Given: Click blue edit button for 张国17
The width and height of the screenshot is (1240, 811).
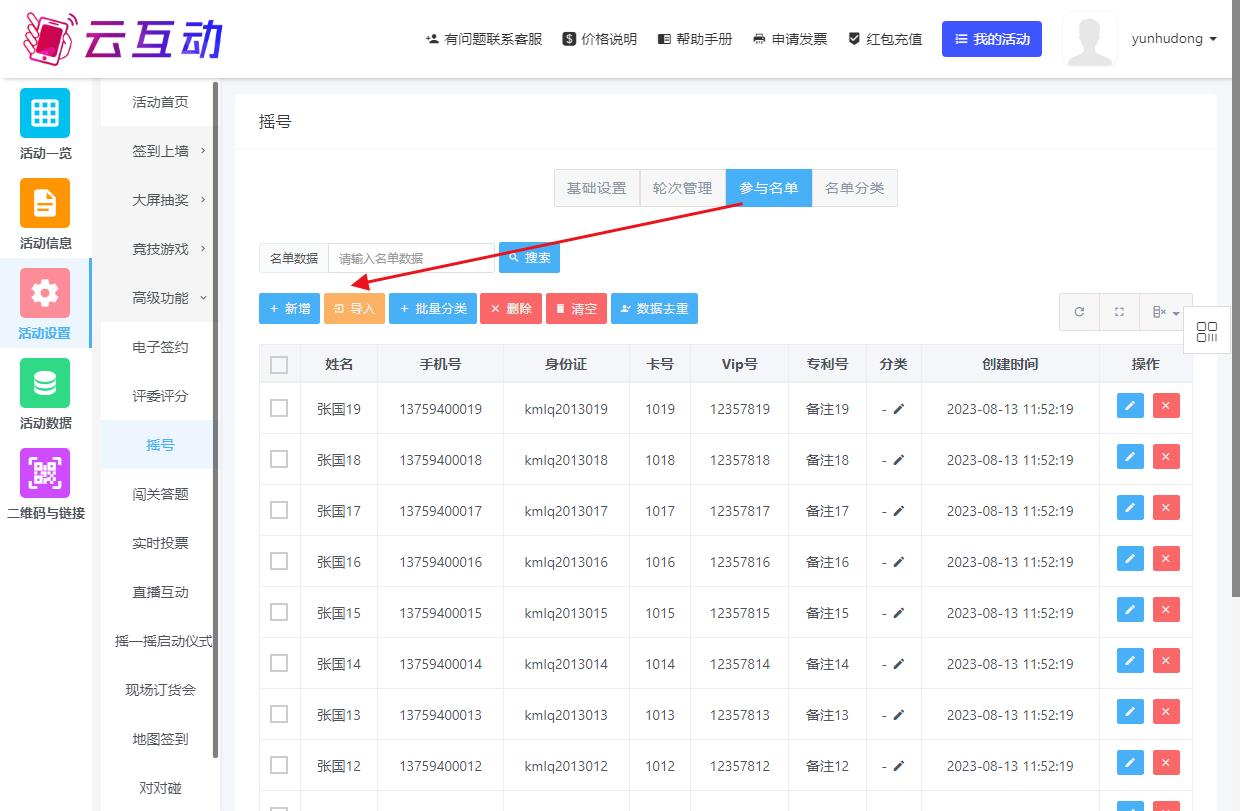Looking at the screenshot, I should click(x=1130, y=507).
